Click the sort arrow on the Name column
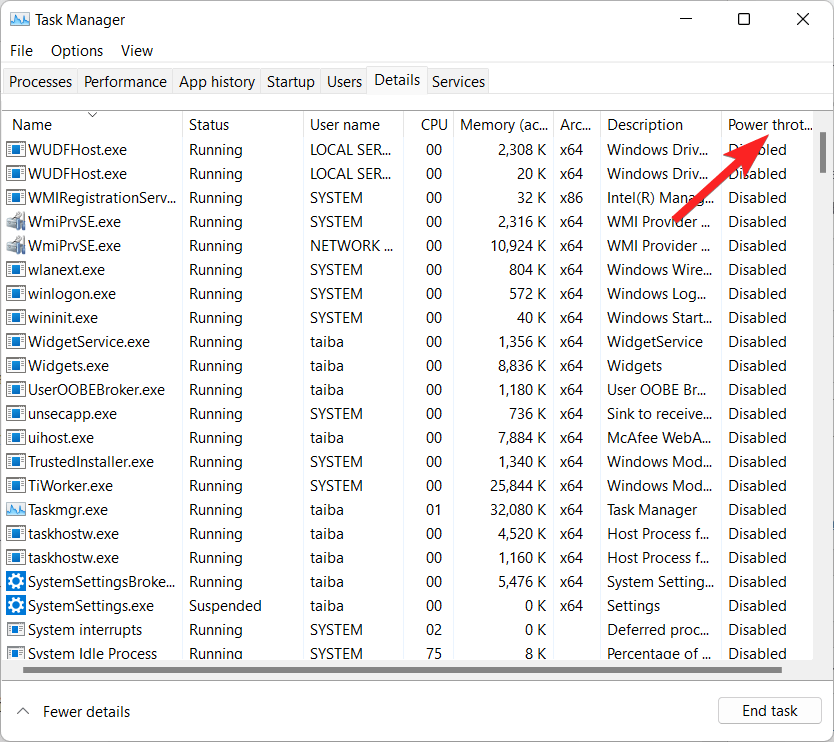Image resolution: width=834 pixels, height=742 pixels. pyautogui.click(x=93, y=115)
